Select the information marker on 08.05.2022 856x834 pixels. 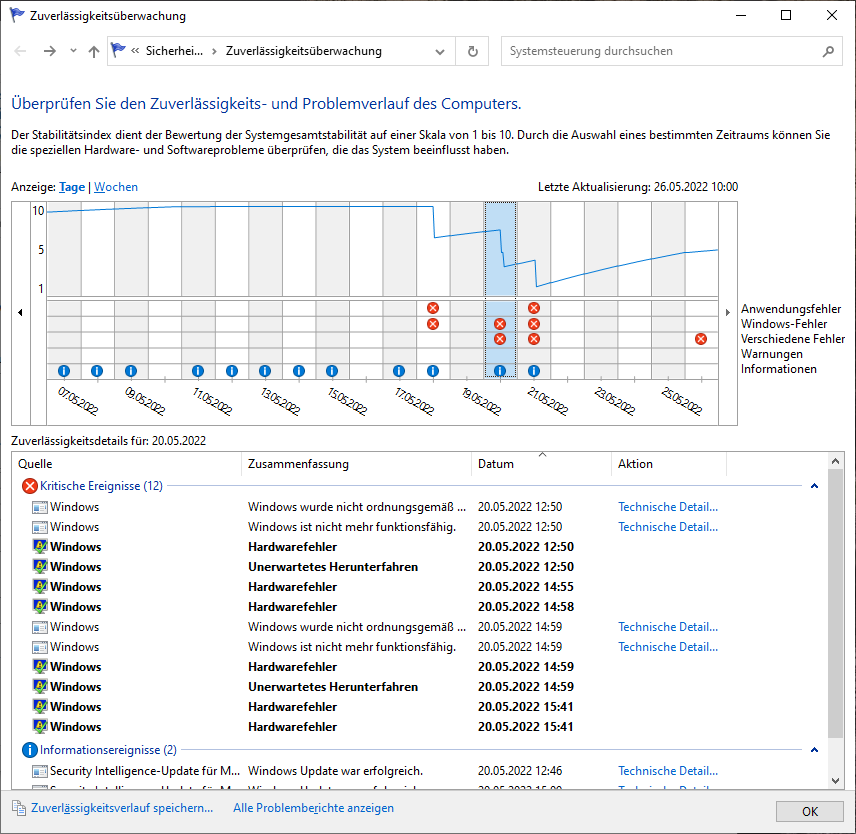pyautogui.click(x=97, y=371)
